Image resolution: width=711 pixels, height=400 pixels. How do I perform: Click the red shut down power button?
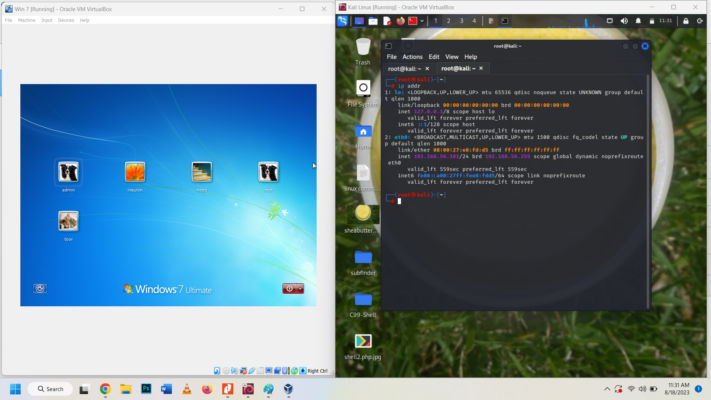(x=289, y=288)
